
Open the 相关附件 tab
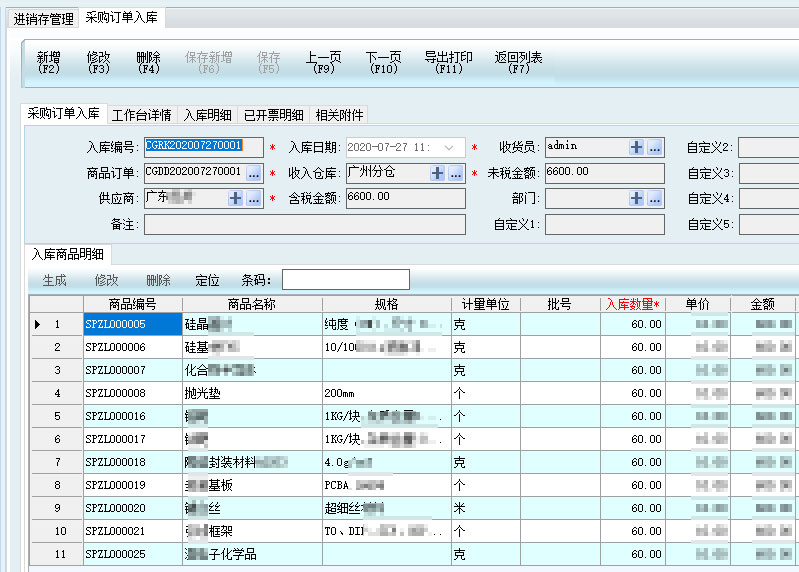coord(339,115)
